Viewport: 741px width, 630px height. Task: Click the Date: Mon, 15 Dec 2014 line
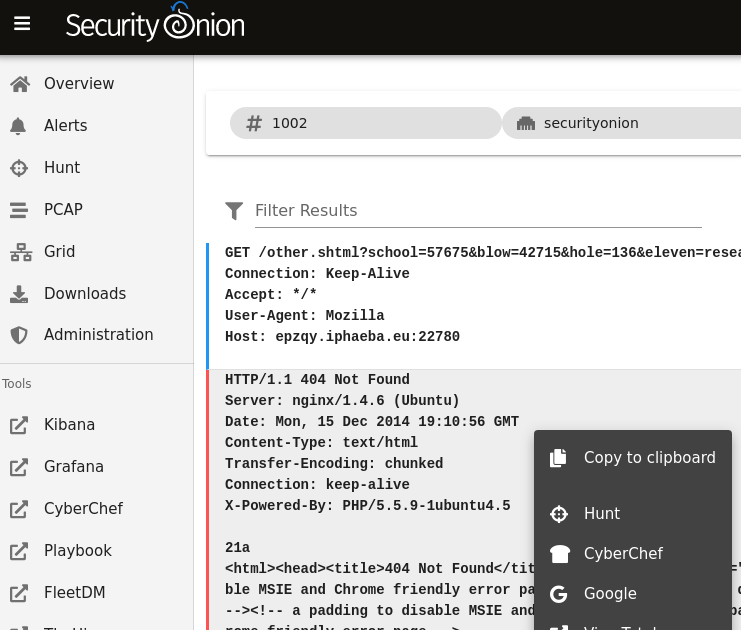(x=372, y=422)
